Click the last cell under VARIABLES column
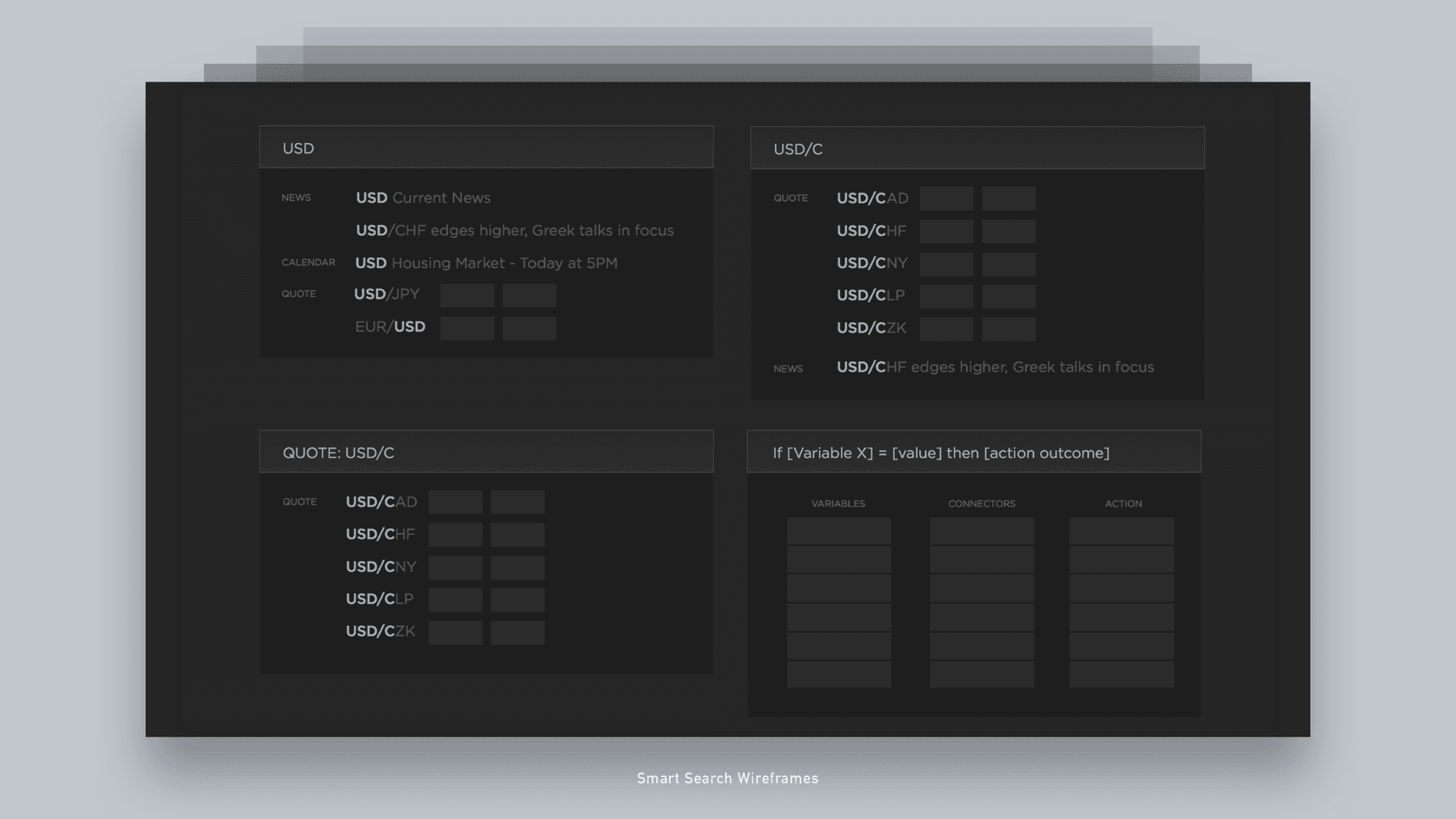Image resolution: width=1456 pixels, height=819 pixels. click(839, 674)
